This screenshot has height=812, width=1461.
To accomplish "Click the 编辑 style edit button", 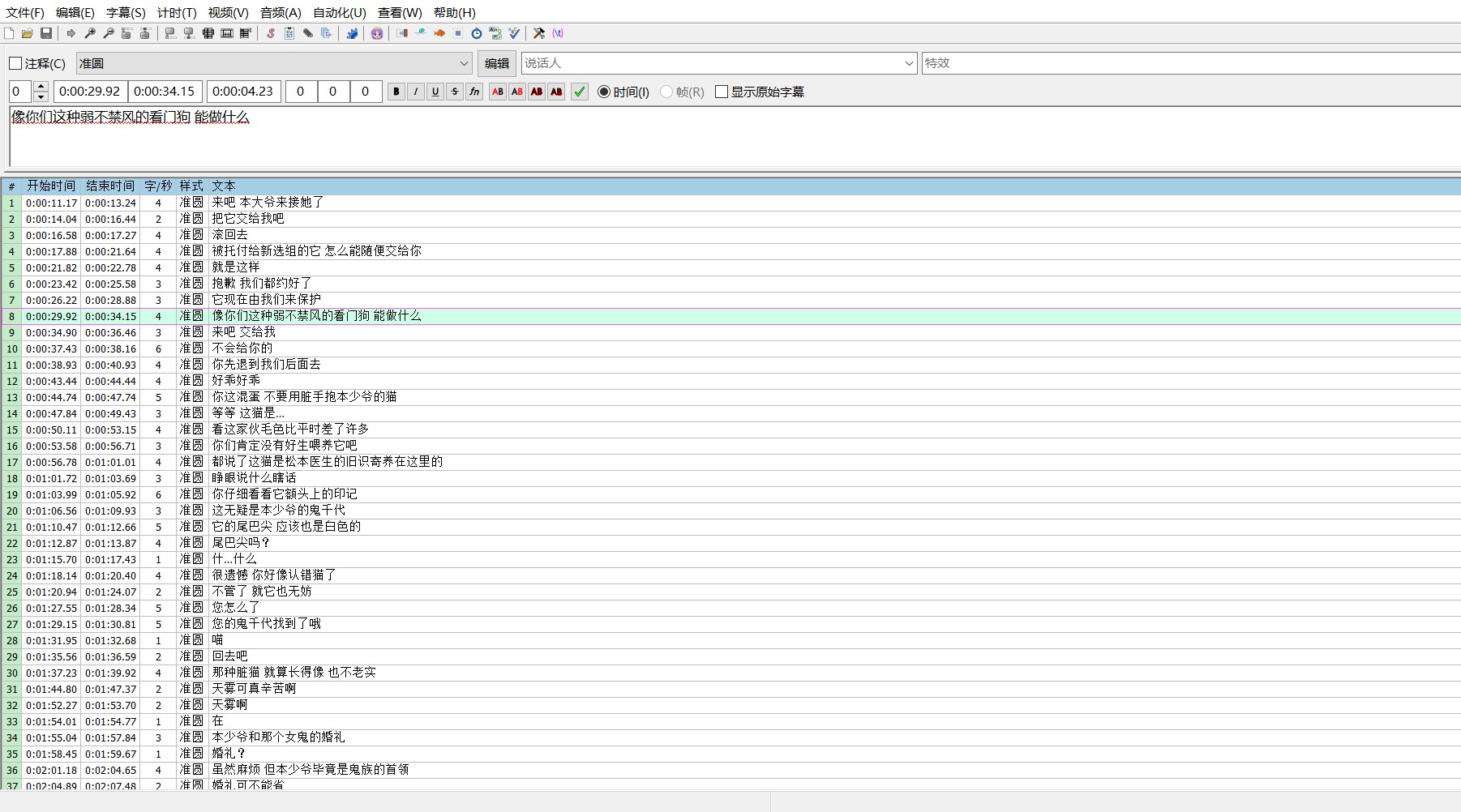I will coord(497,63).
